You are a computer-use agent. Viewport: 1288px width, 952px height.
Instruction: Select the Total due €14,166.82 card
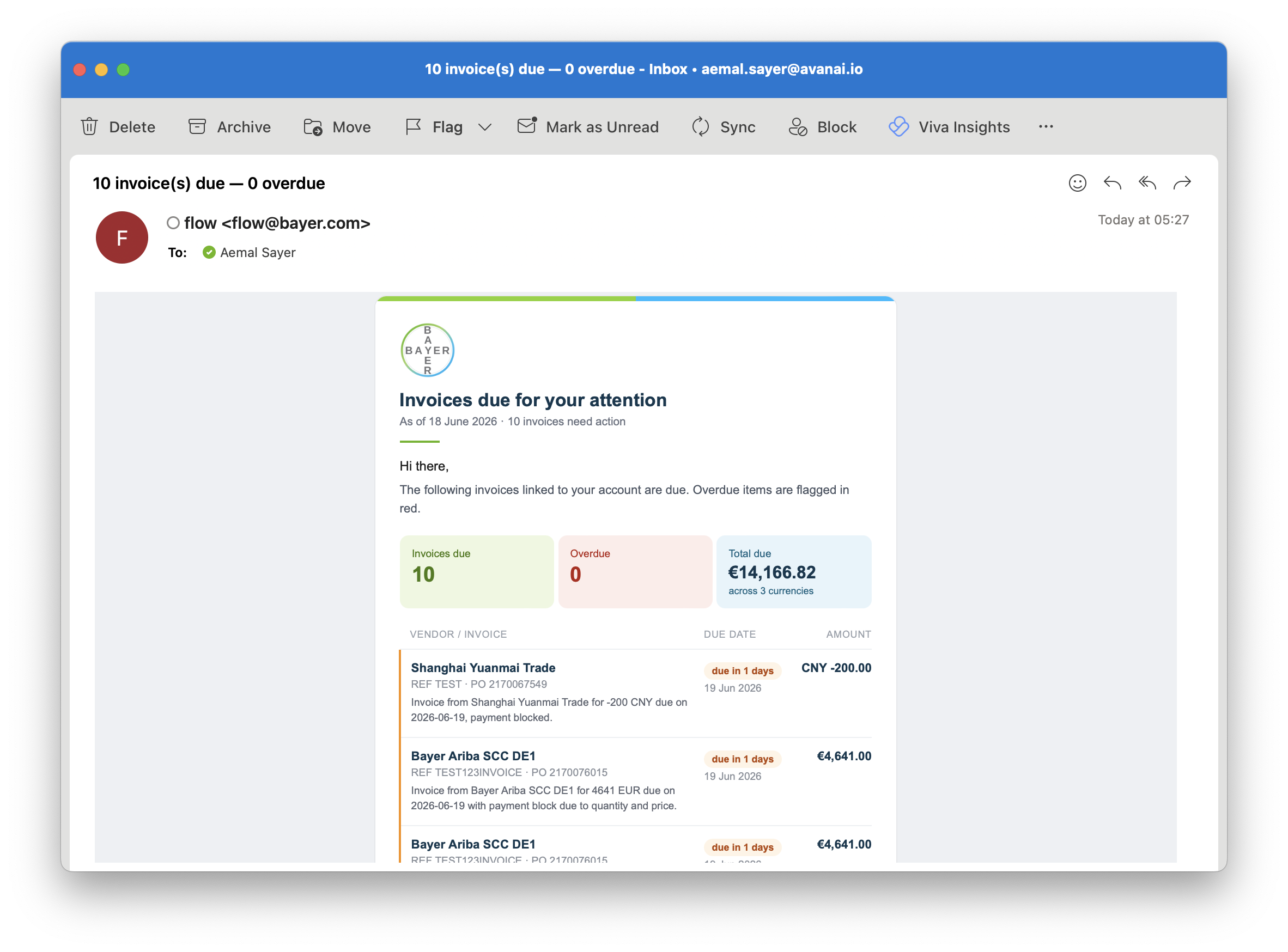click(794, 572)
